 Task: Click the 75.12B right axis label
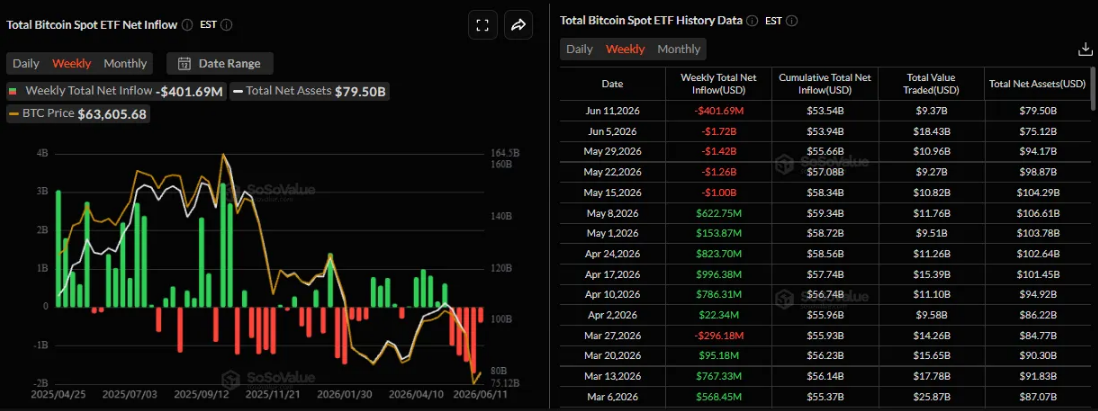[505, 382]
